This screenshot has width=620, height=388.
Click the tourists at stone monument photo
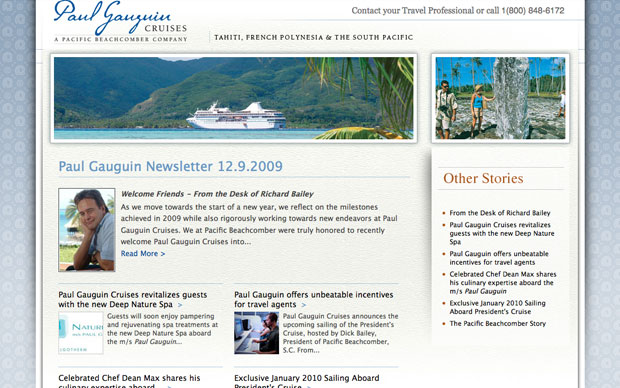(x=500, y=98)
